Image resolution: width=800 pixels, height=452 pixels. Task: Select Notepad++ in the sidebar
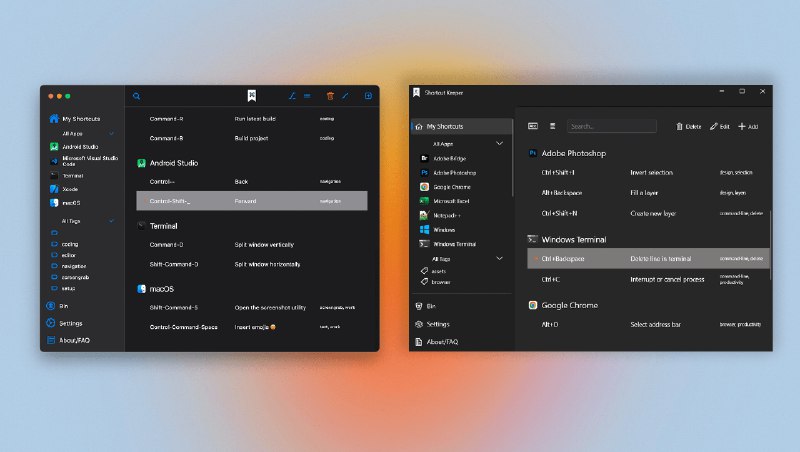pos(440,216)
